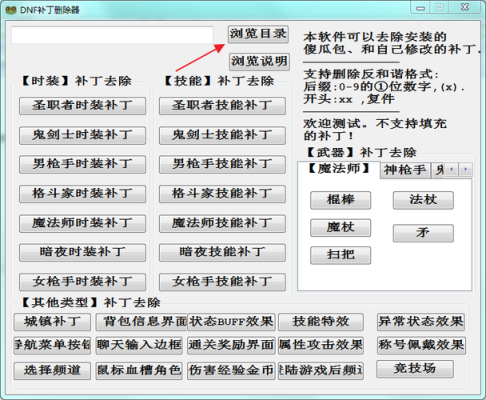Remove 鬼剑士时装补丁

pos(82,135)
